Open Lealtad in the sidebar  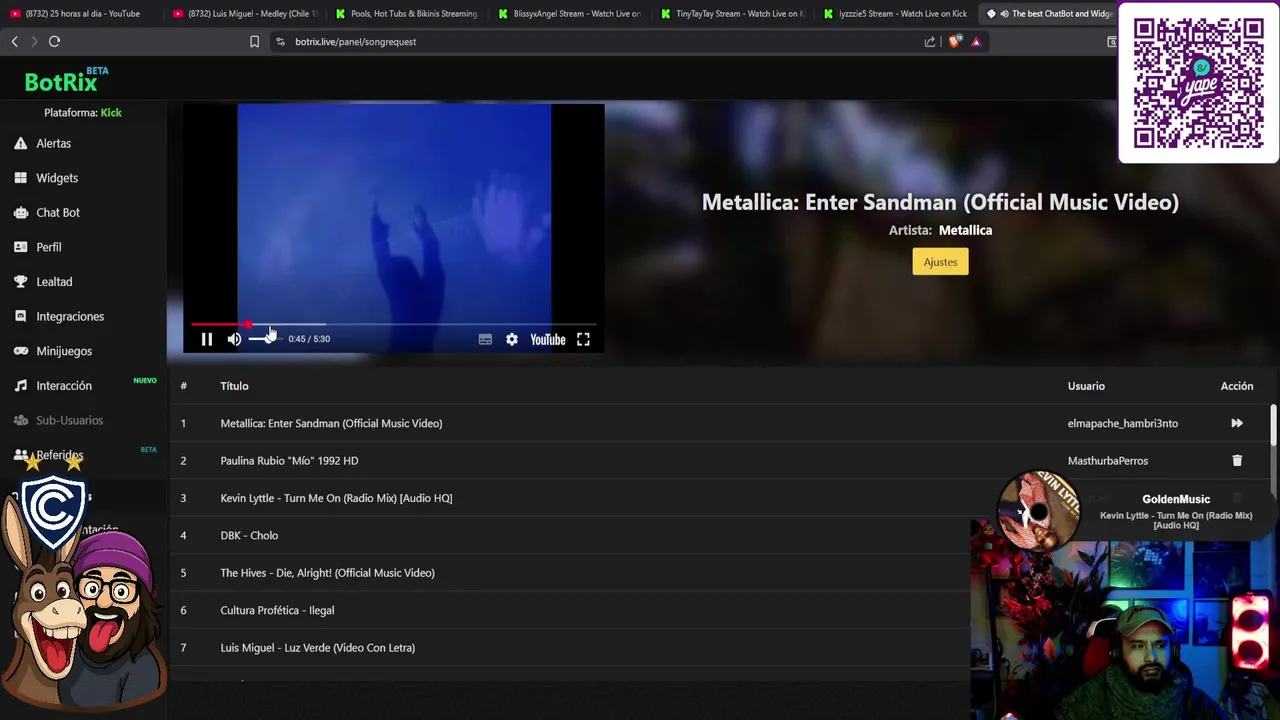pos(54,282)
